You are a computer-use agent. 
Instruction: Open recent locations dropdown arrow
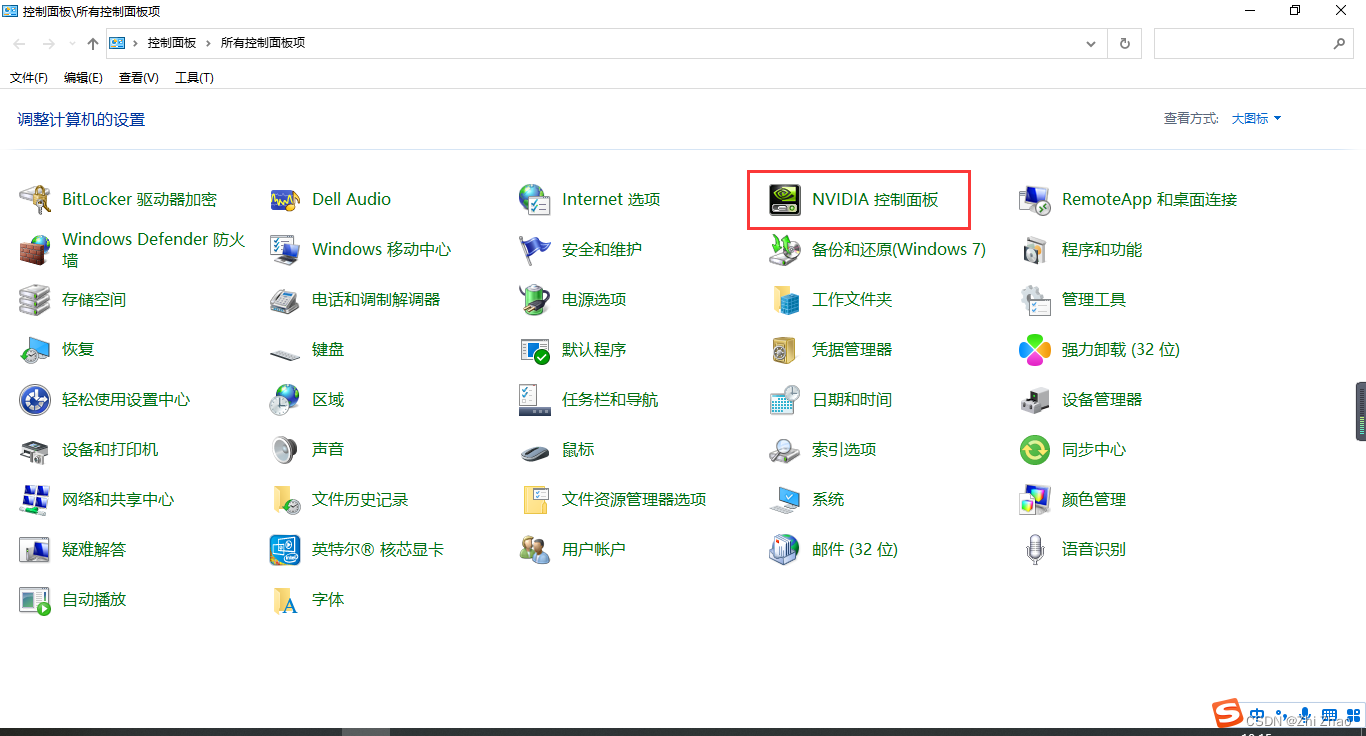72,44
